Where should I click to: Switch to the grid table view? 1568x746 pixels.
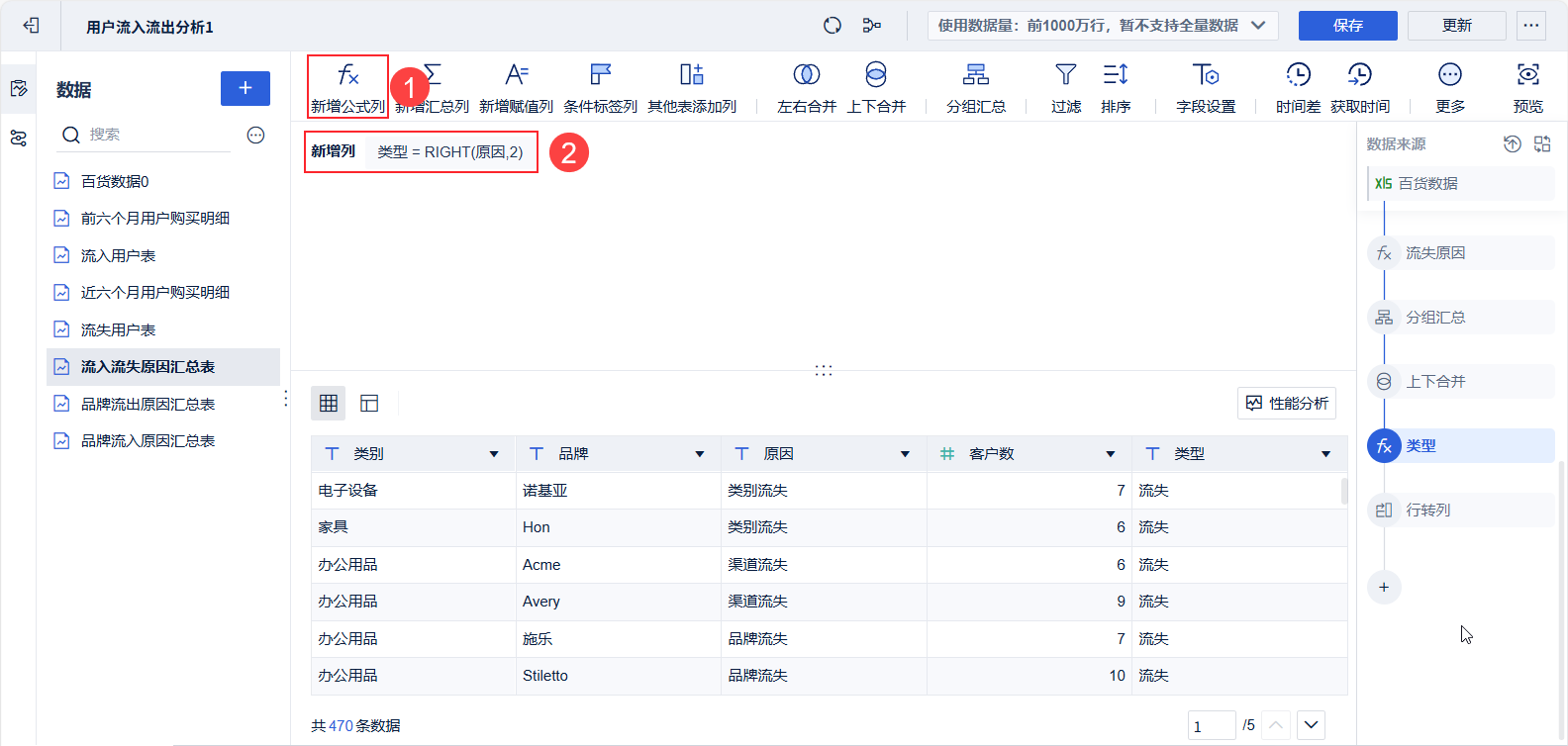click(x=329, y=403)
